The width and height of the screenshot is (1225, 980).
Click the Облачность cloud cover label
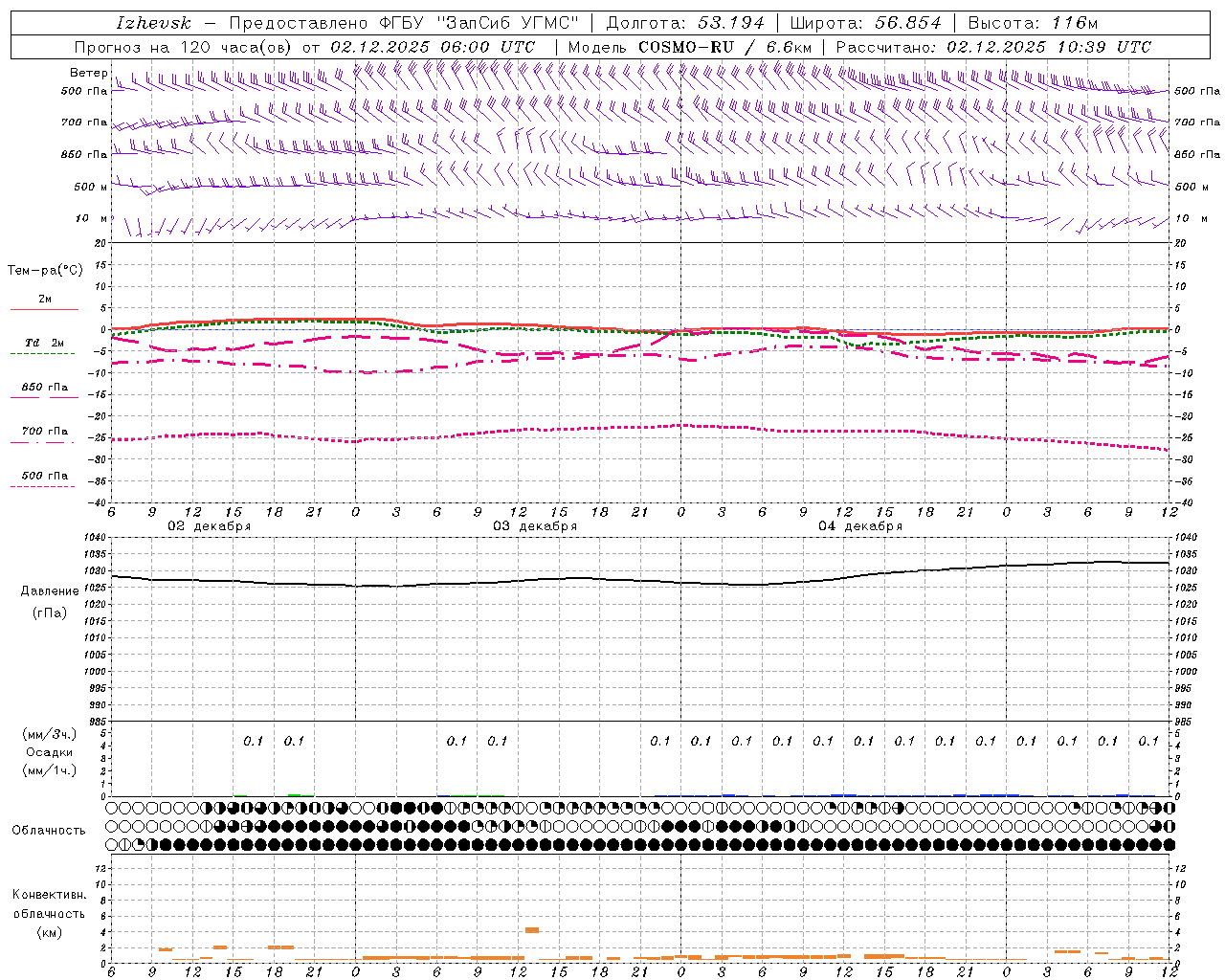48,830
